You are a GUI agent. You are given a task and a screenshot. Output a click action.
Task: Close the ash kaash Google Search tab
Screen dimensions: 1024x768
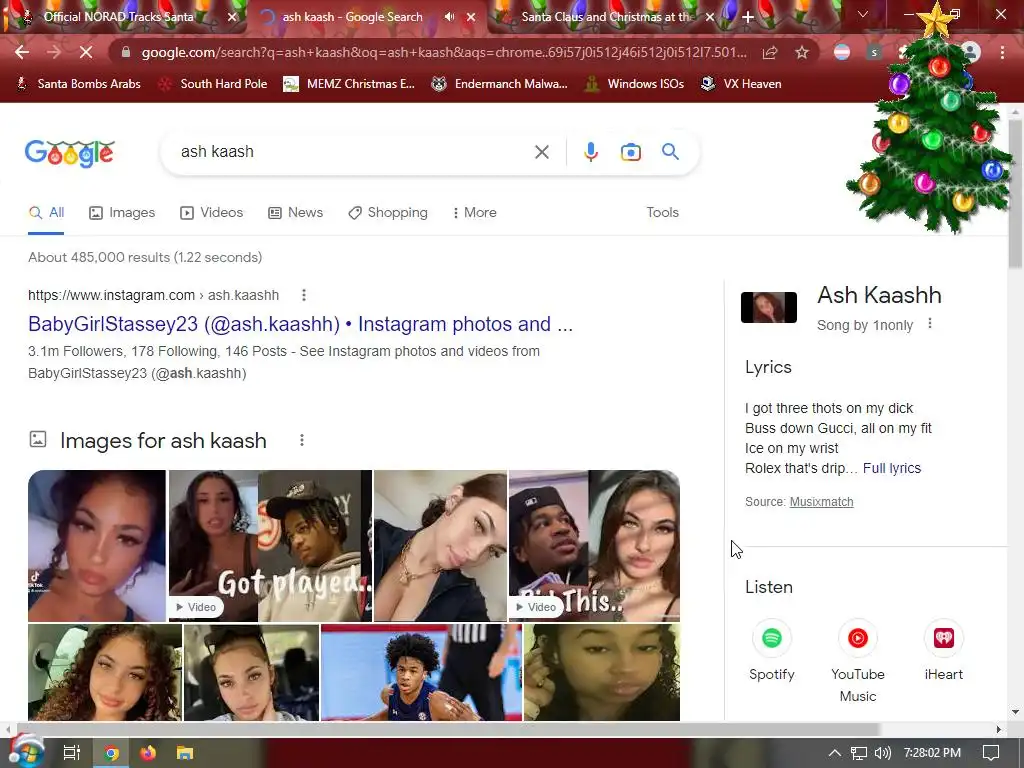(471, 17)
